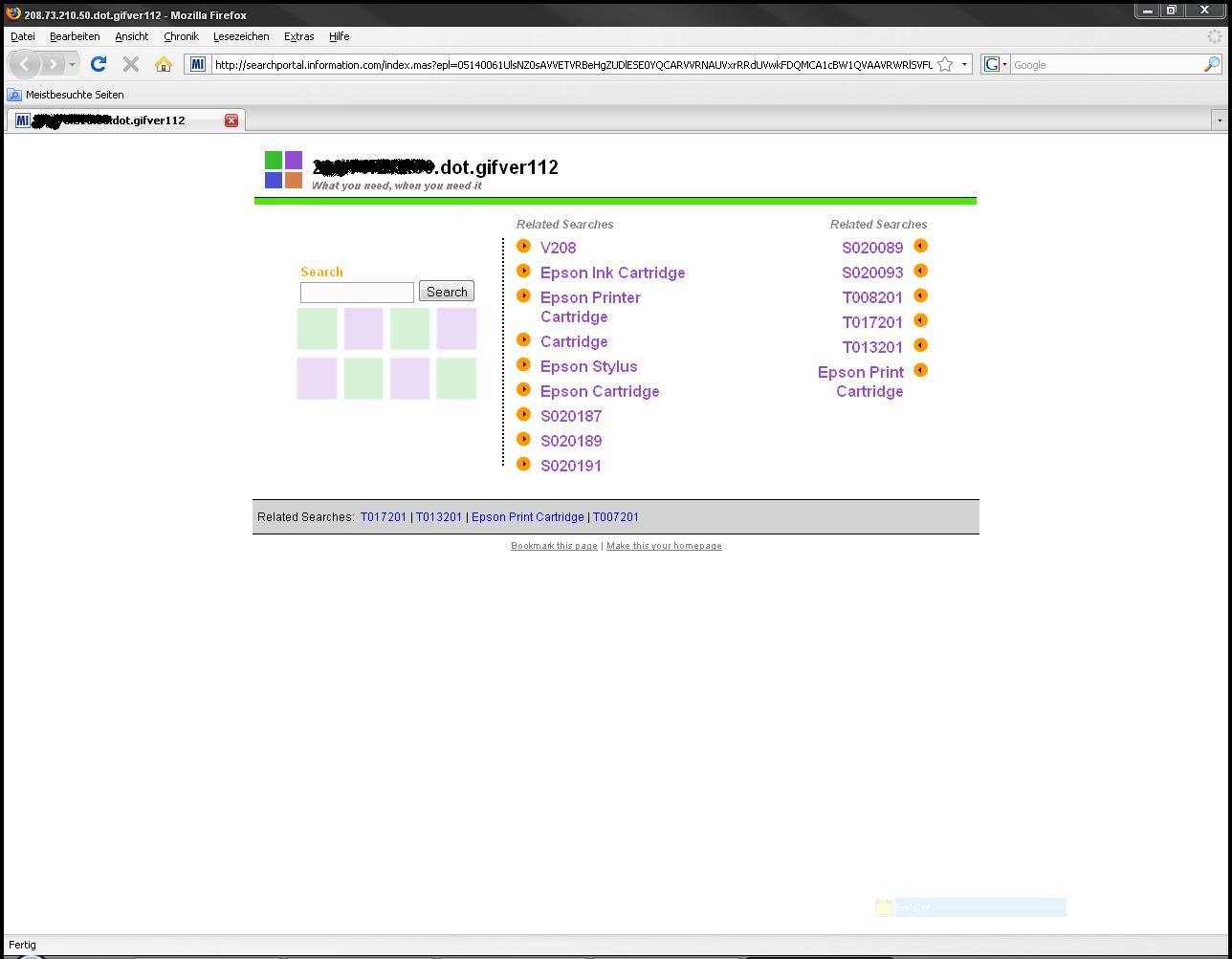This screenshot has width=1232, height=959.
Task: Click orange arrow beside Epson Cartridge
Action: point(523,389)
